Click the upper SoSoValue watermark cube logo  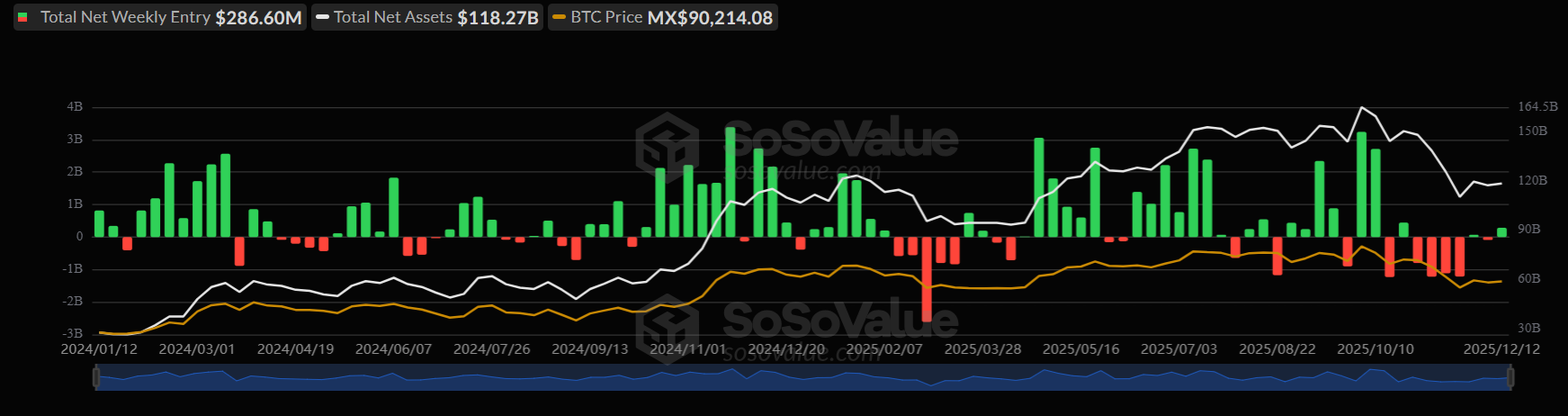click(667, 144)
